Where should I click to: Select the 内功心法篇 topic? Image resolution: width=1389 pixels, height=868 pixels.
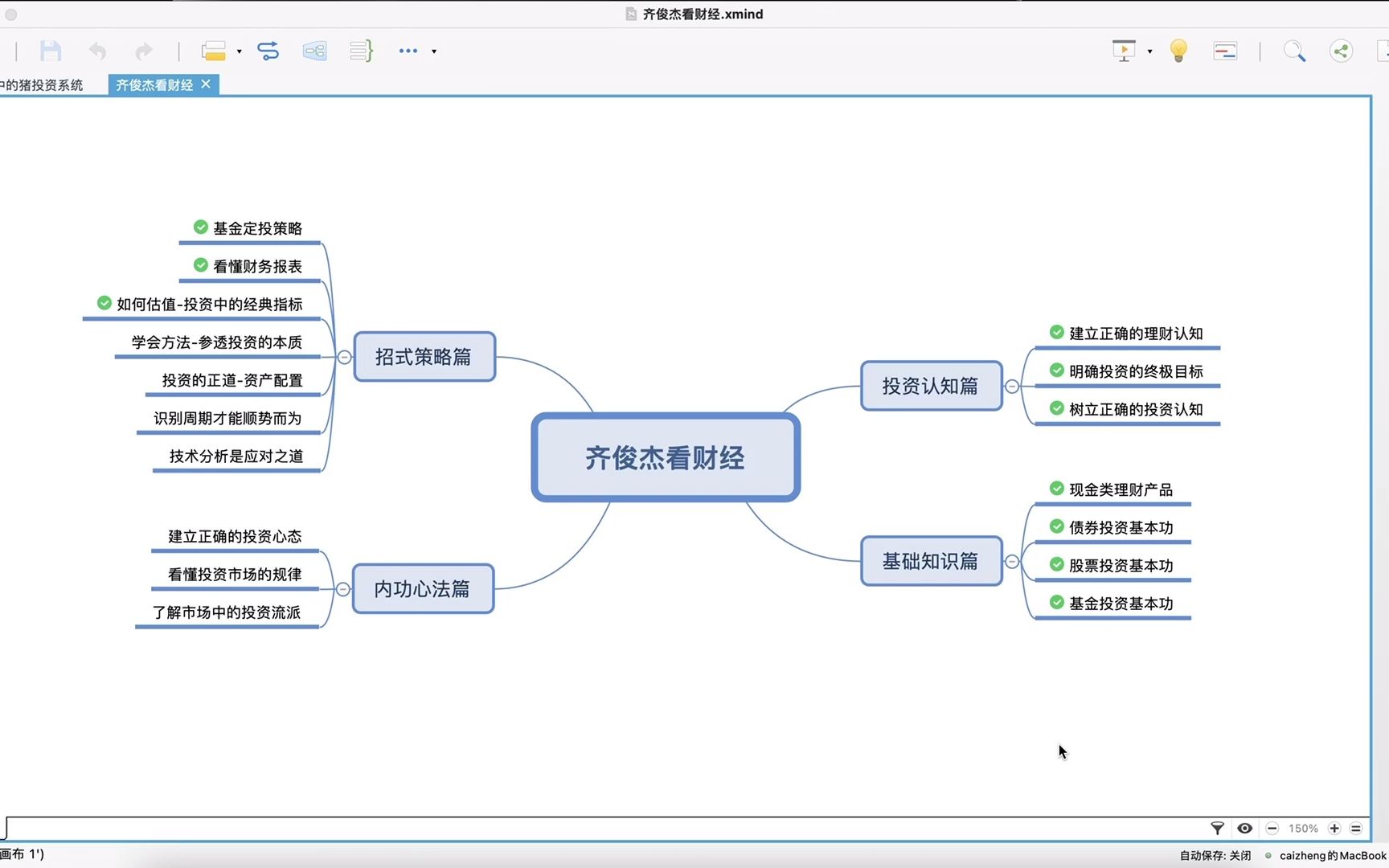click(x=423, y=589)
